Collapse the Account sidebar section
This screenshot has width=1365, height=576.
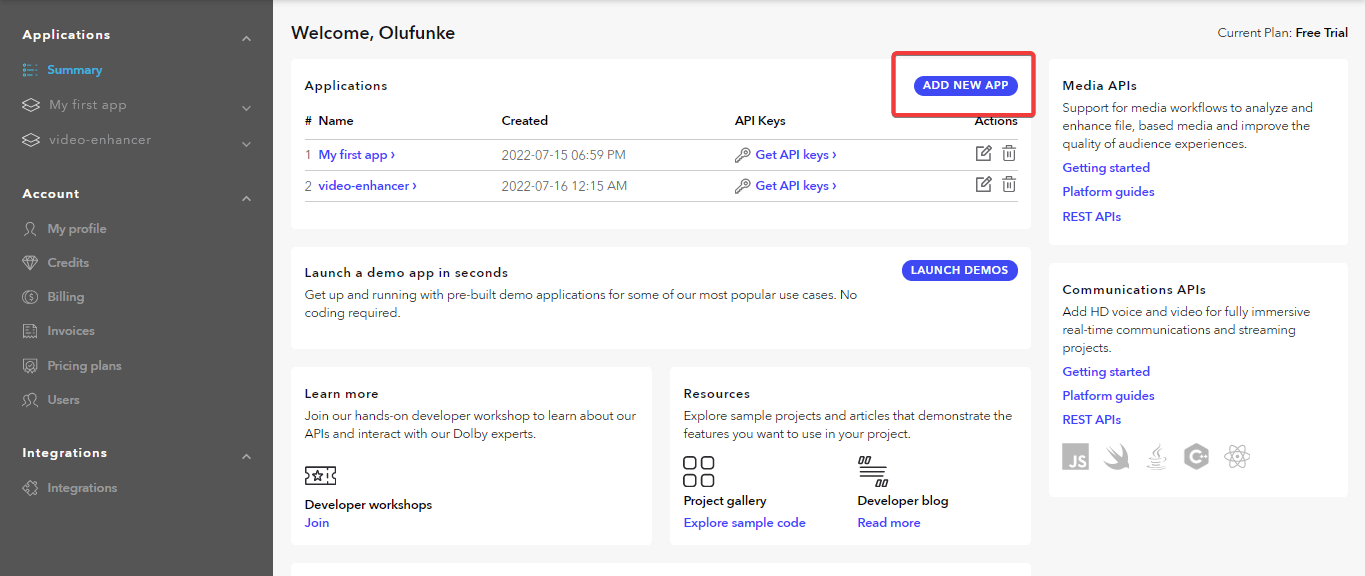pyautogui.click(x=246, y=198)
